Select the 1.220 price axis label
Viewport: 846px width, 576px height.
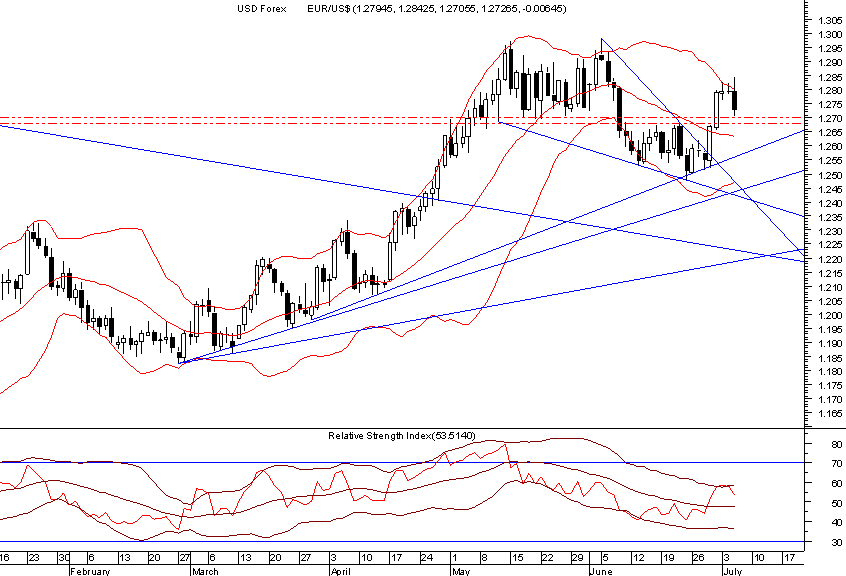pyautogui.click(x=830, y=259)
